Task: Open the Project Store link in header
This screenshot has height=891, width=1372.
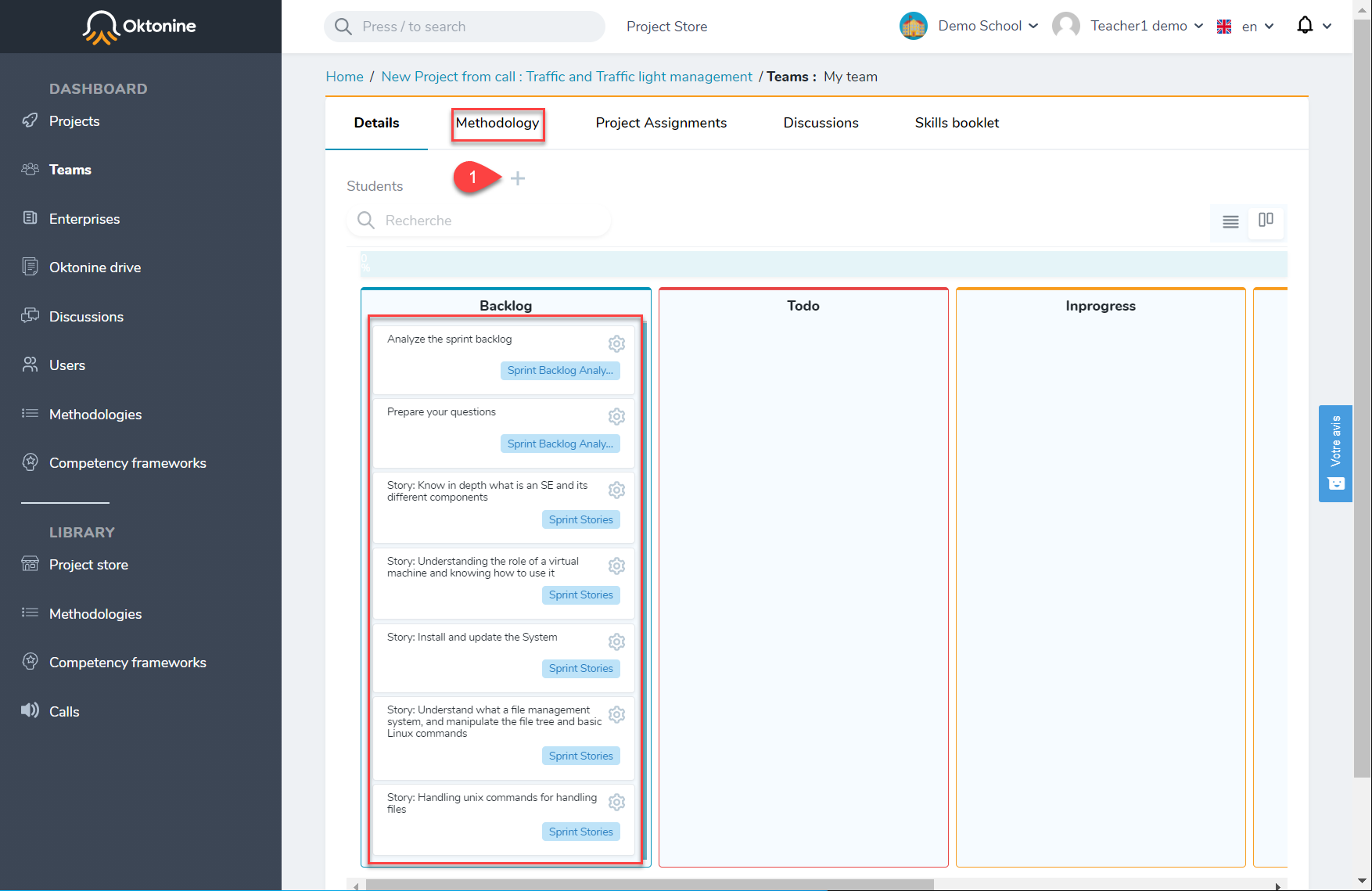Action: (x=666, y=27)
